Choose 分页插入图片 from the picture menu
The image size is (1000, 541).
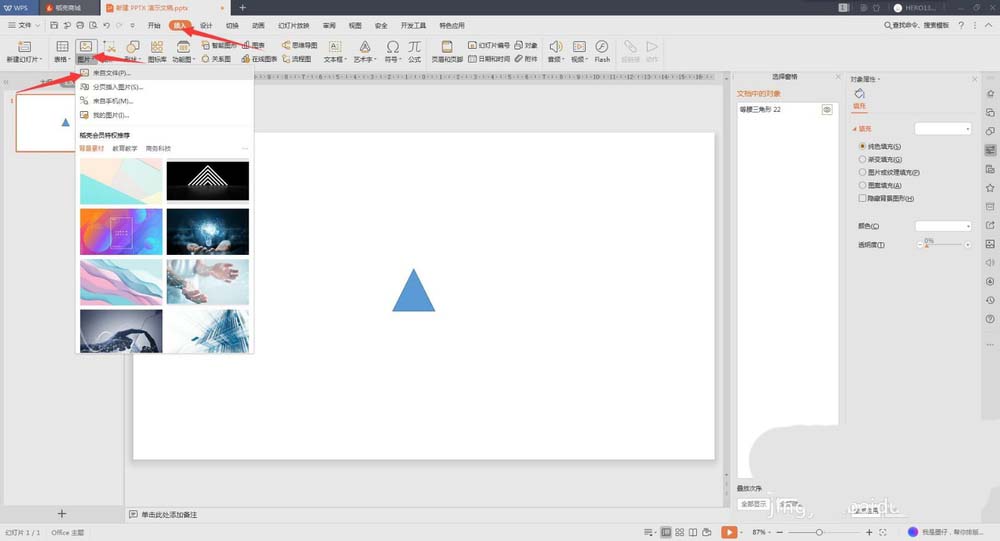tap(117, 87)
